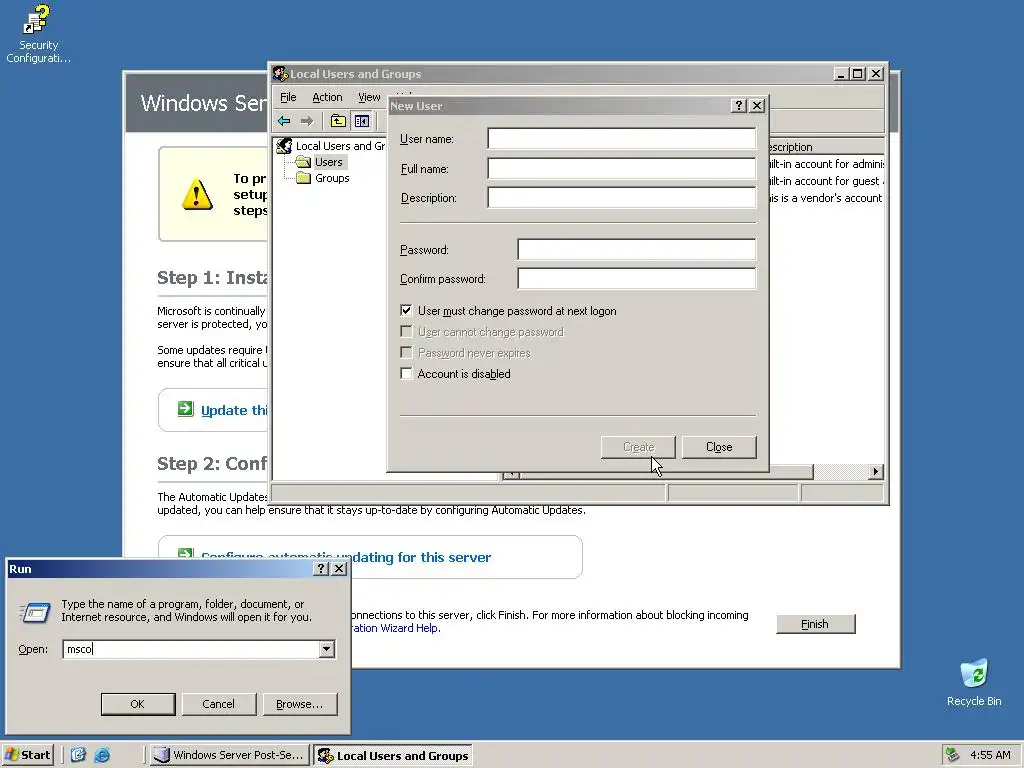Viewport: 1024px width, 768px height.
Task: Click Browse... in Run dialog
Action: (300, 704)
